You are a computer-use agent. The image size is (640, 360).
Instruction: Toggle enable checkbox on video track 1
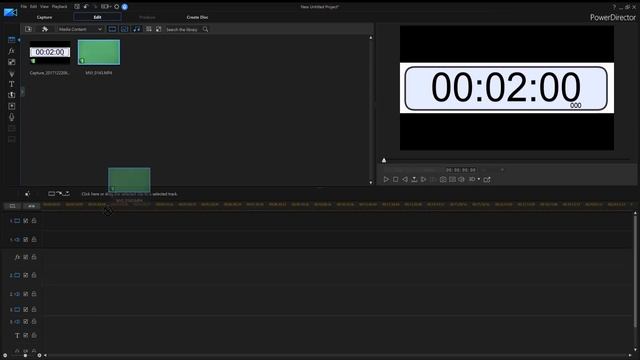(x=26, y=220)
